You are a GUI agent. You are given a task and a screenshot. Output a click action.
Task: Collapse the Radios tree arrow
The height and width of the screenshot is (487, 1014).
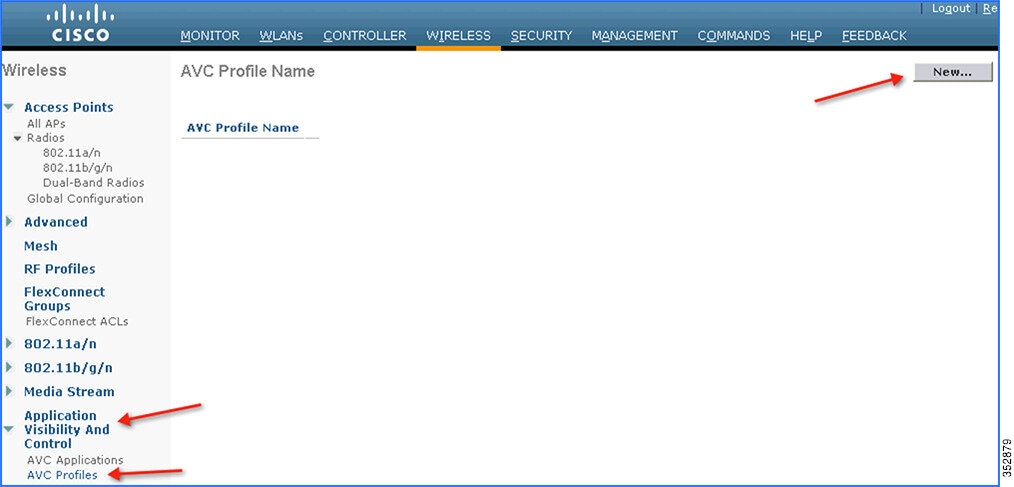17,138
